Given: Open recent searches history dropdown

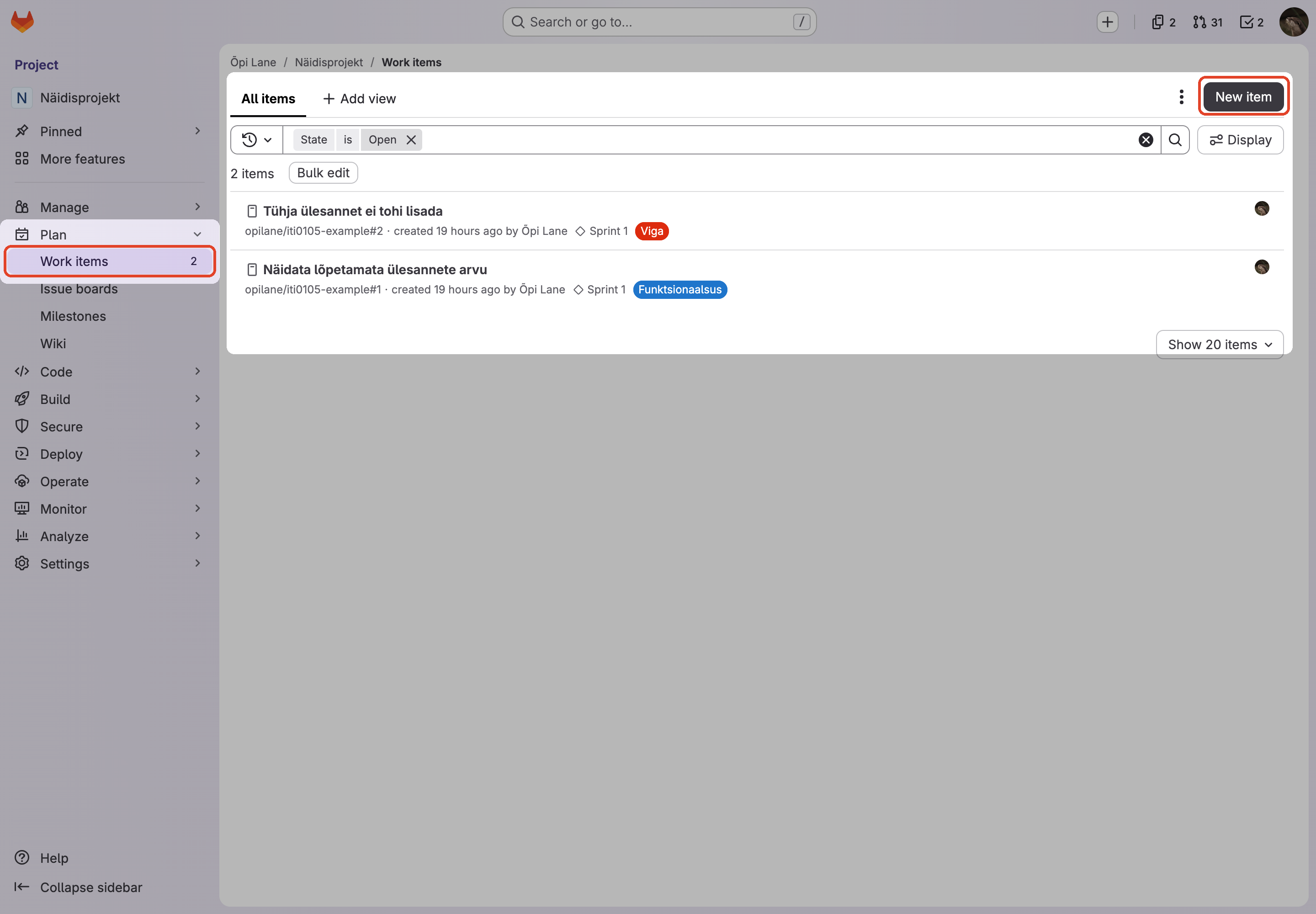Looking at the screenshot, I should tap(256, 140).
